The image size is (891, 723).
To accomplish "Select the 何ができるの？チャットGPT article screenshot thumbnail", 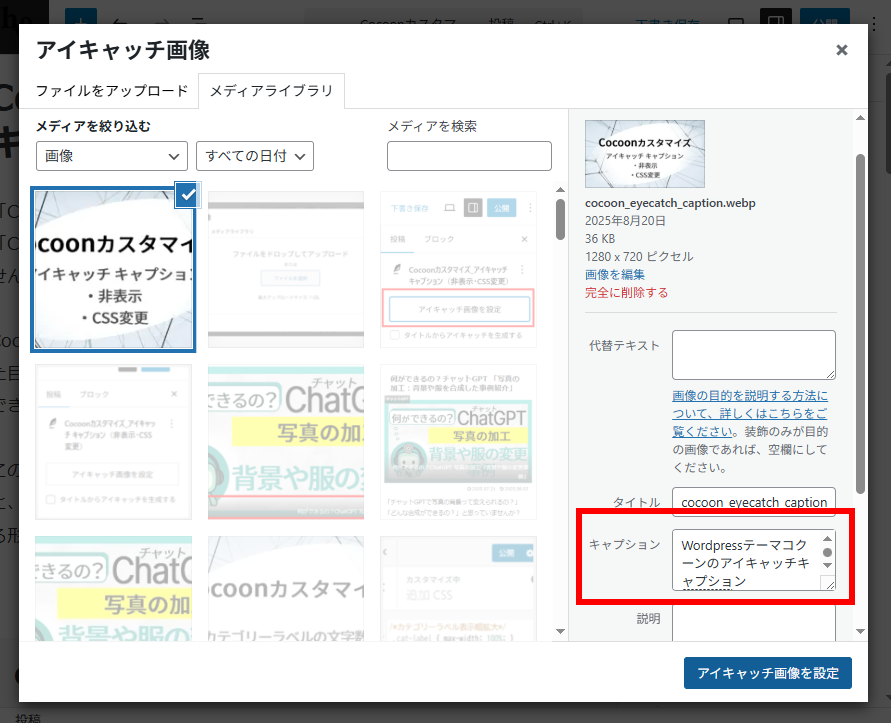I will pyautogui.click(x=458, y=442).
